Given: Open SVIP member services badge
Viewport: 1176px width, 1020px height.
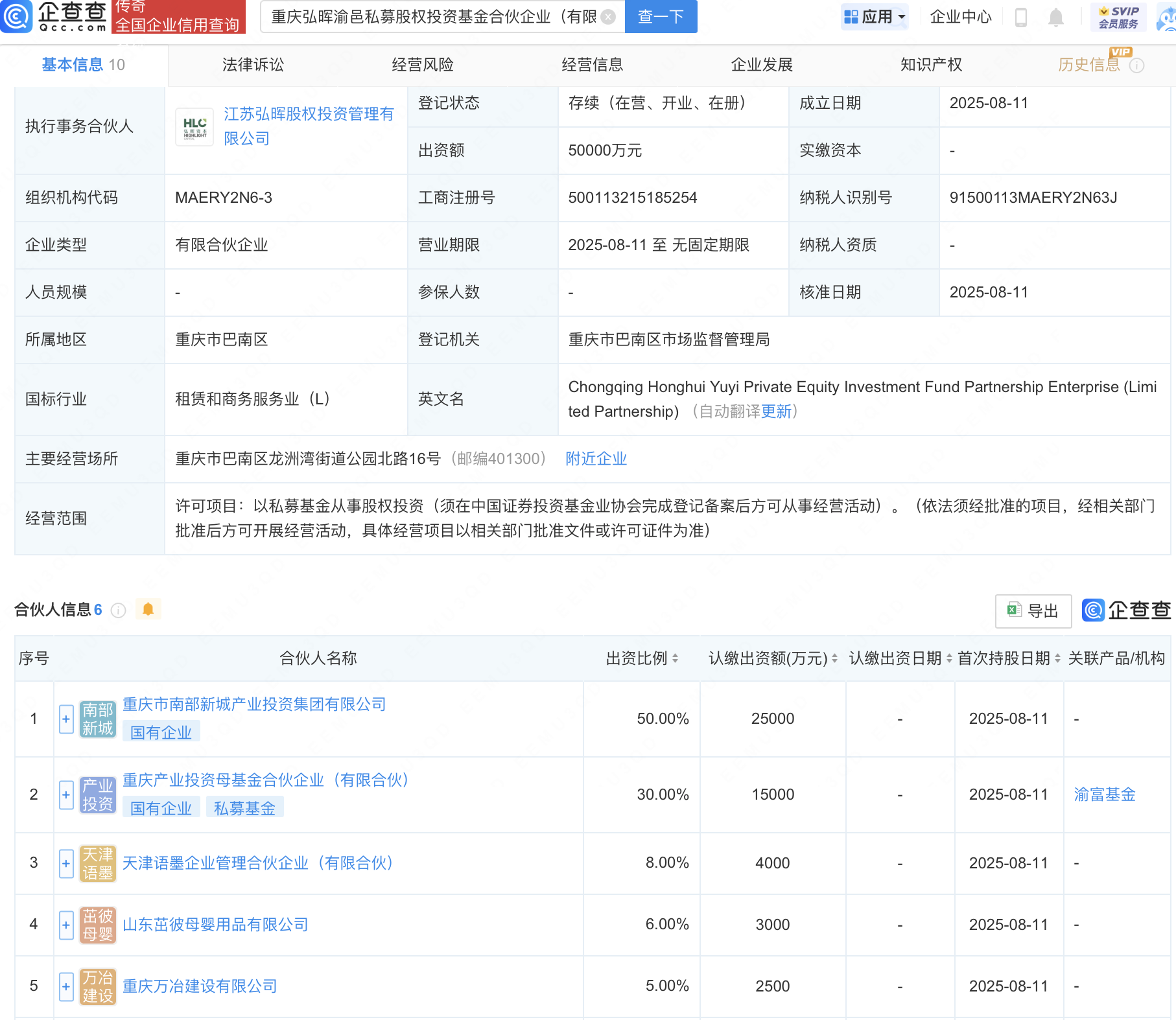Looking at the screenshot, I should point(1118,17).
